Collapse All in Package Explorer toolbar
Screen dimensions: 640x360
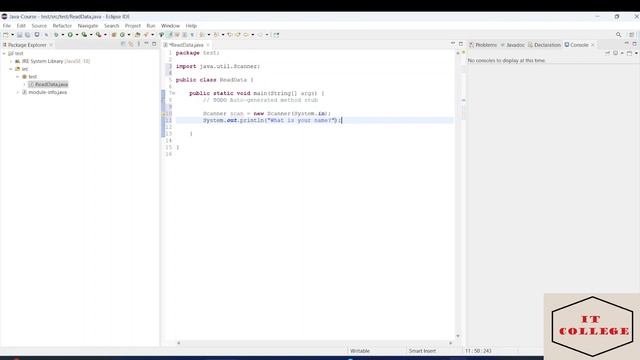pyautogui.click(x=123, y=44)
